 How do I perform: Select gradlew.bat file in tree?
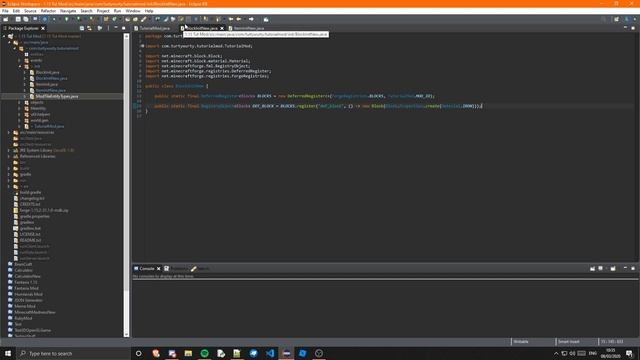click(x=30, y=228)
